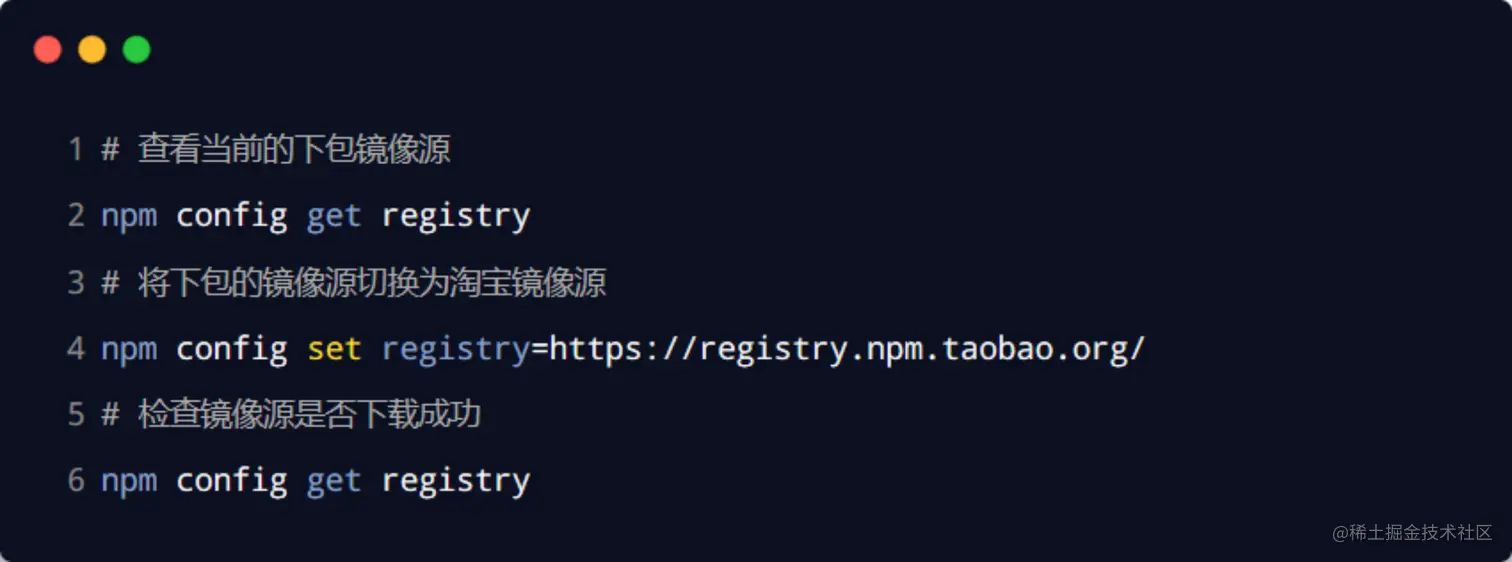Viewport: 1512px width, 562px height.
Task: Click 'get' keyword on line 6
Action: [334, 482]
